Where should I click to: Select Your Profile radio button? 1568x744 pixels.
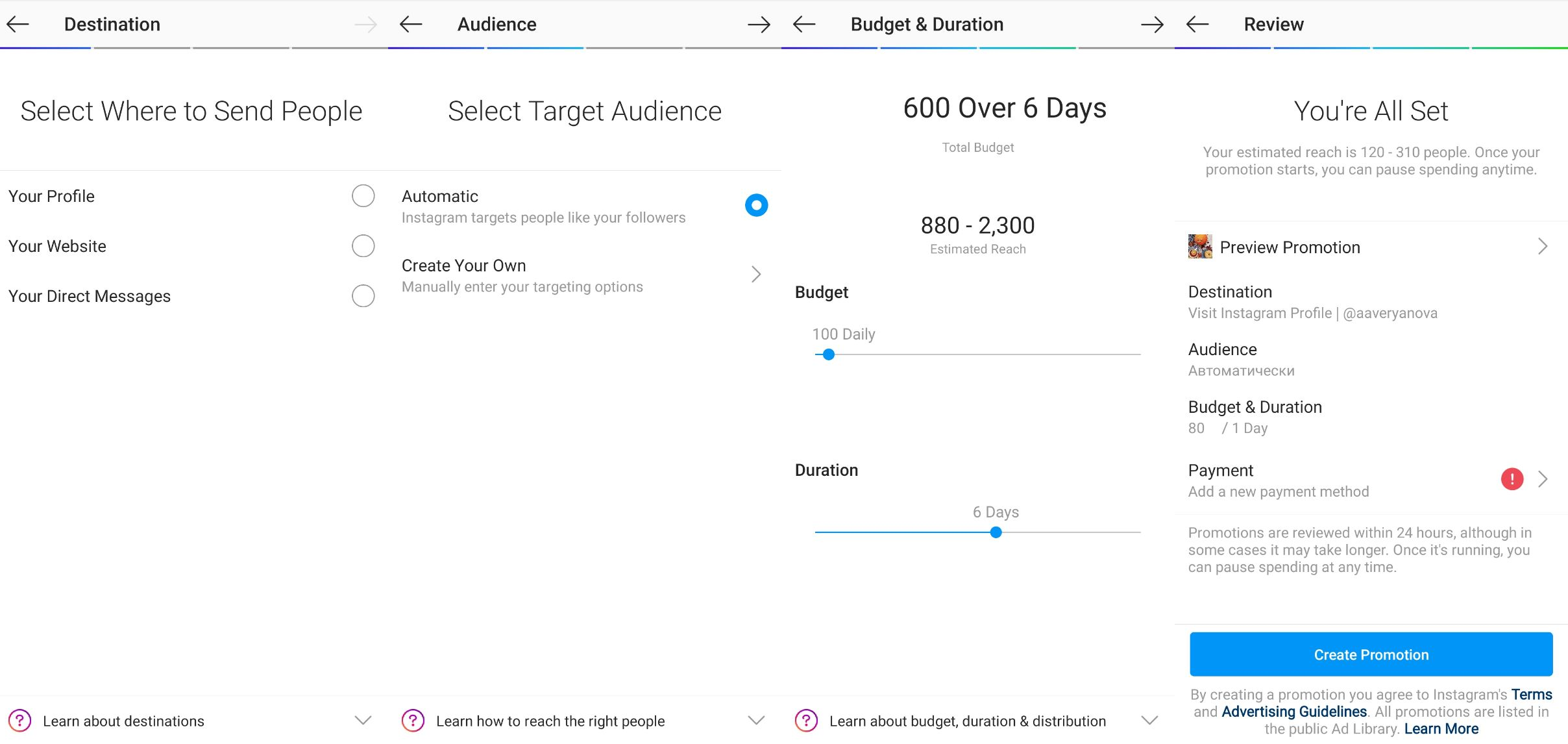coord(363,195)
